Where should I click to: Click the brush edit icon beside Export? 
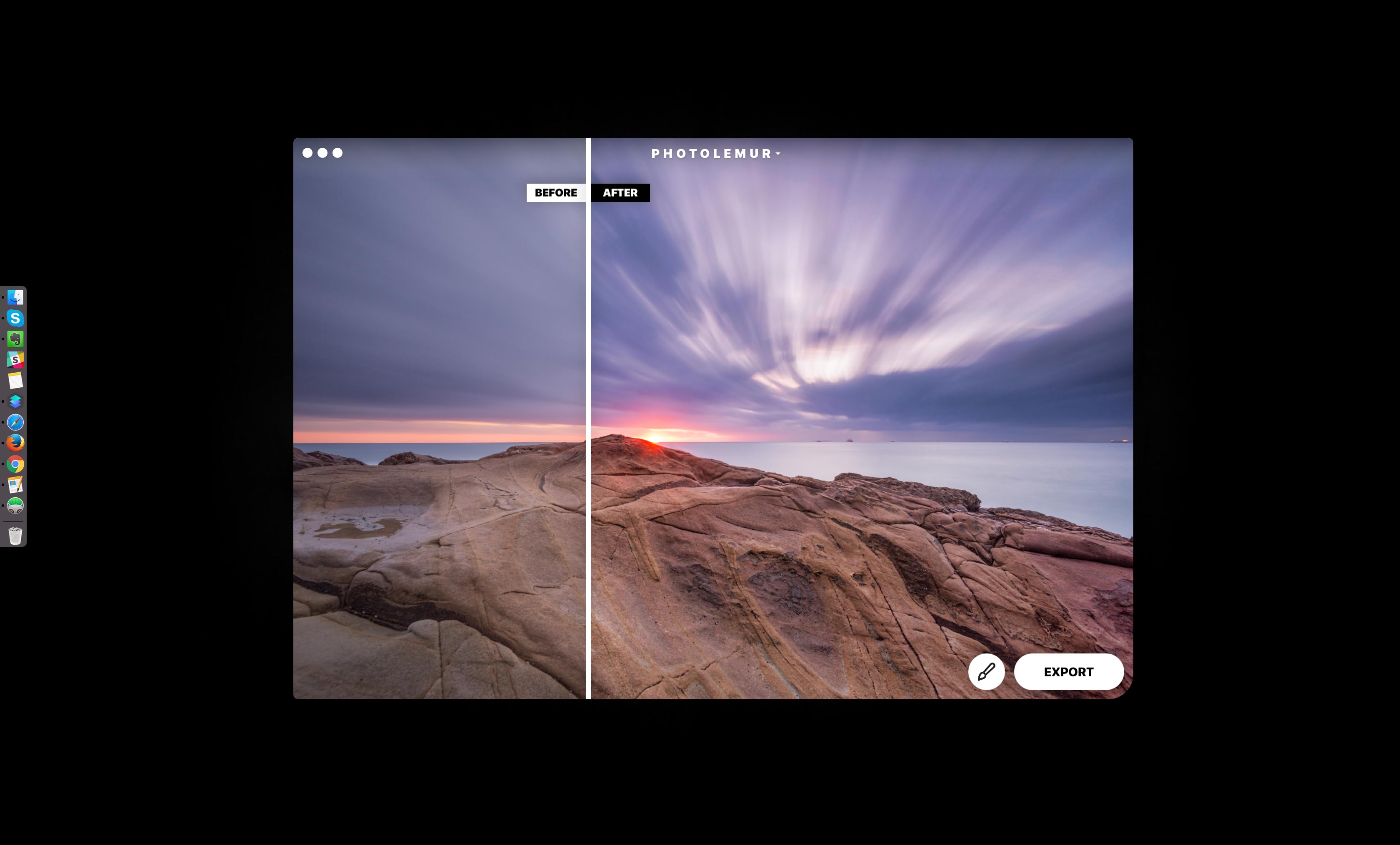click(x=986, y=672)
